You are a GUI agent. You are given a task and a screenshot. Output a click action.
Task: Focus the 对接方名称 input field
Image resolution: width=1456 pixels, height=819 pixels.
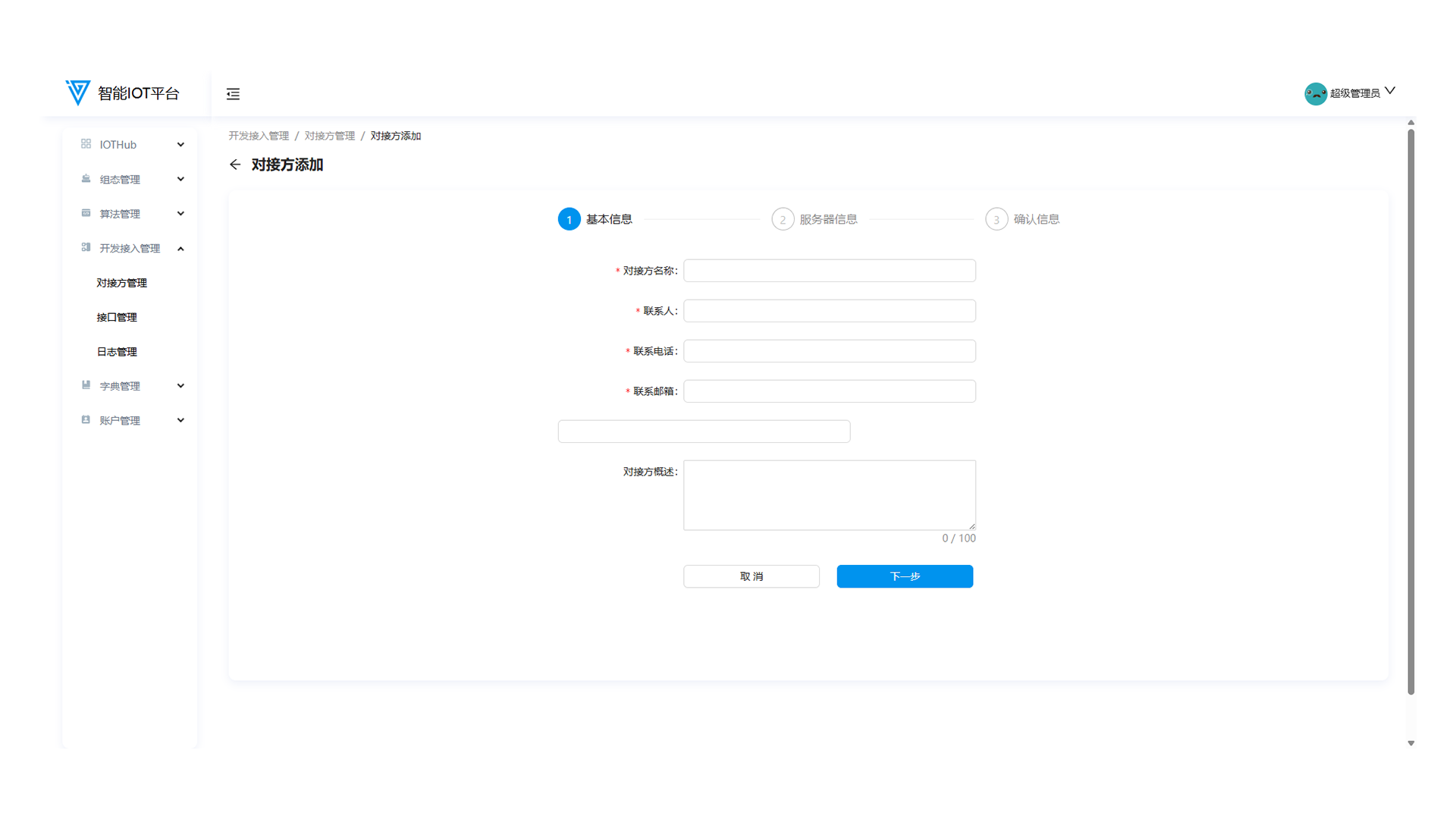pyautogui.click(x=829, y=271)
